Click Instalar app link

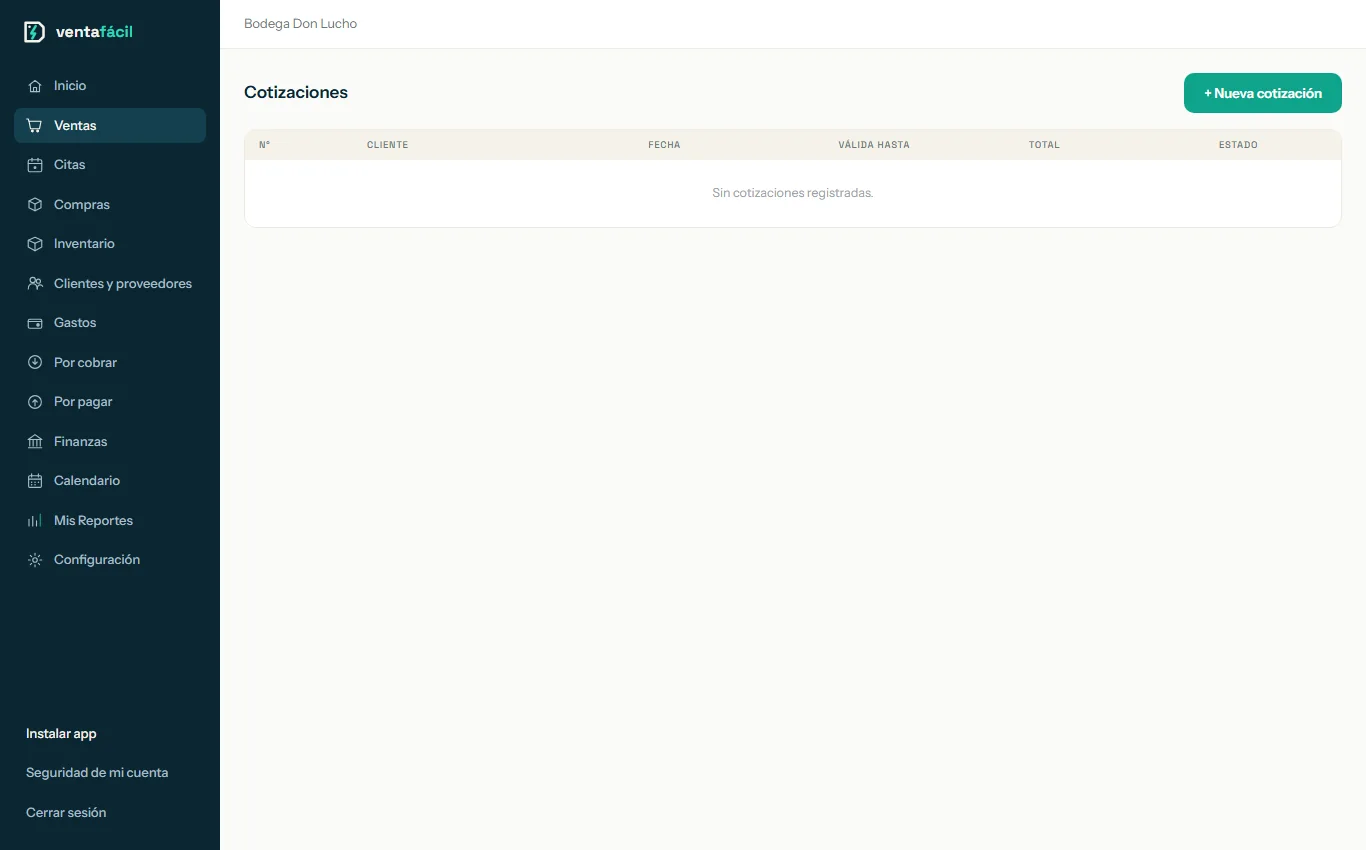[61, 734]
